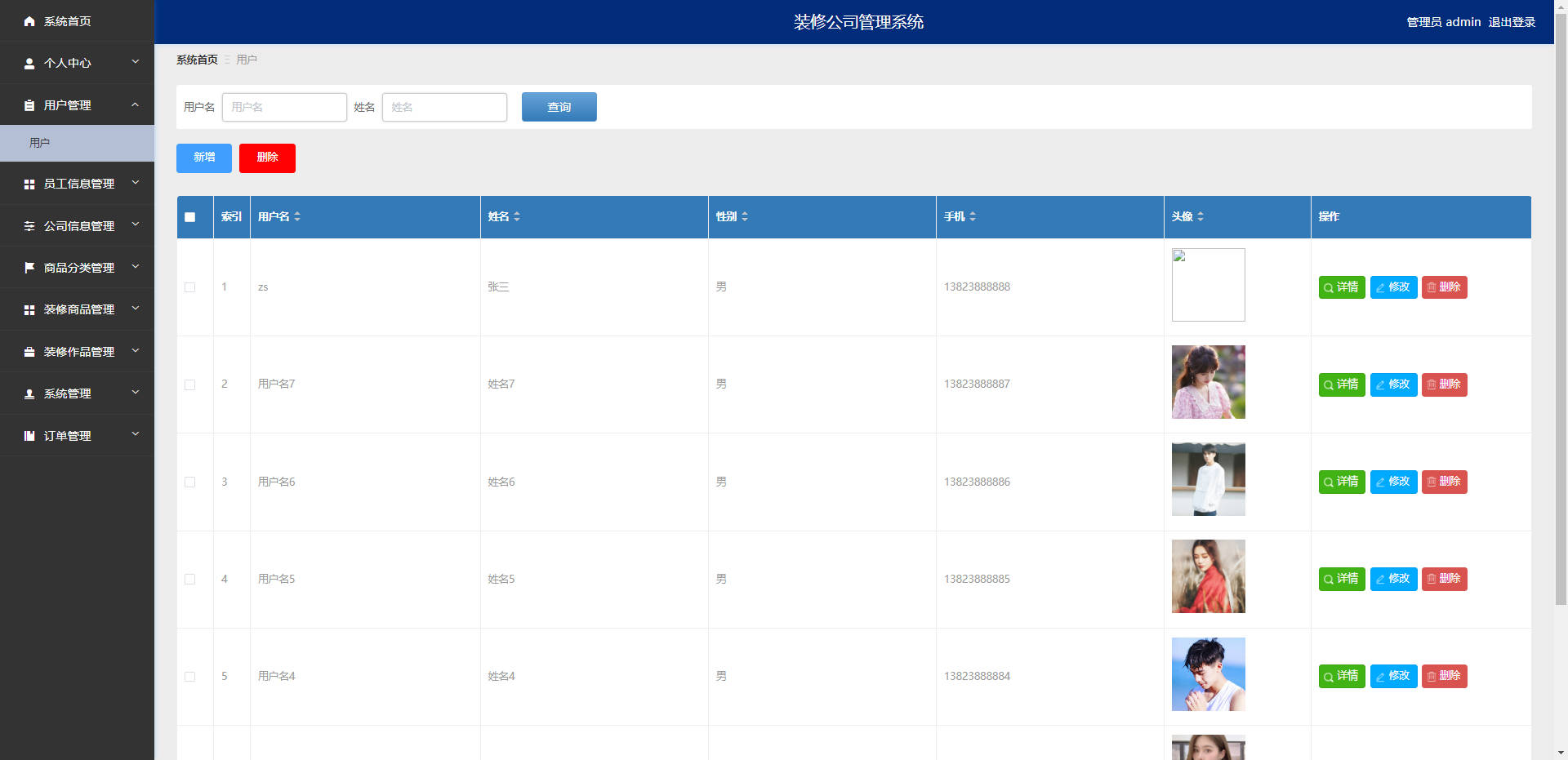Screen dimensions: 1568x760
Task: Select 用户 submenu item
Action: (x=77, y=143)
